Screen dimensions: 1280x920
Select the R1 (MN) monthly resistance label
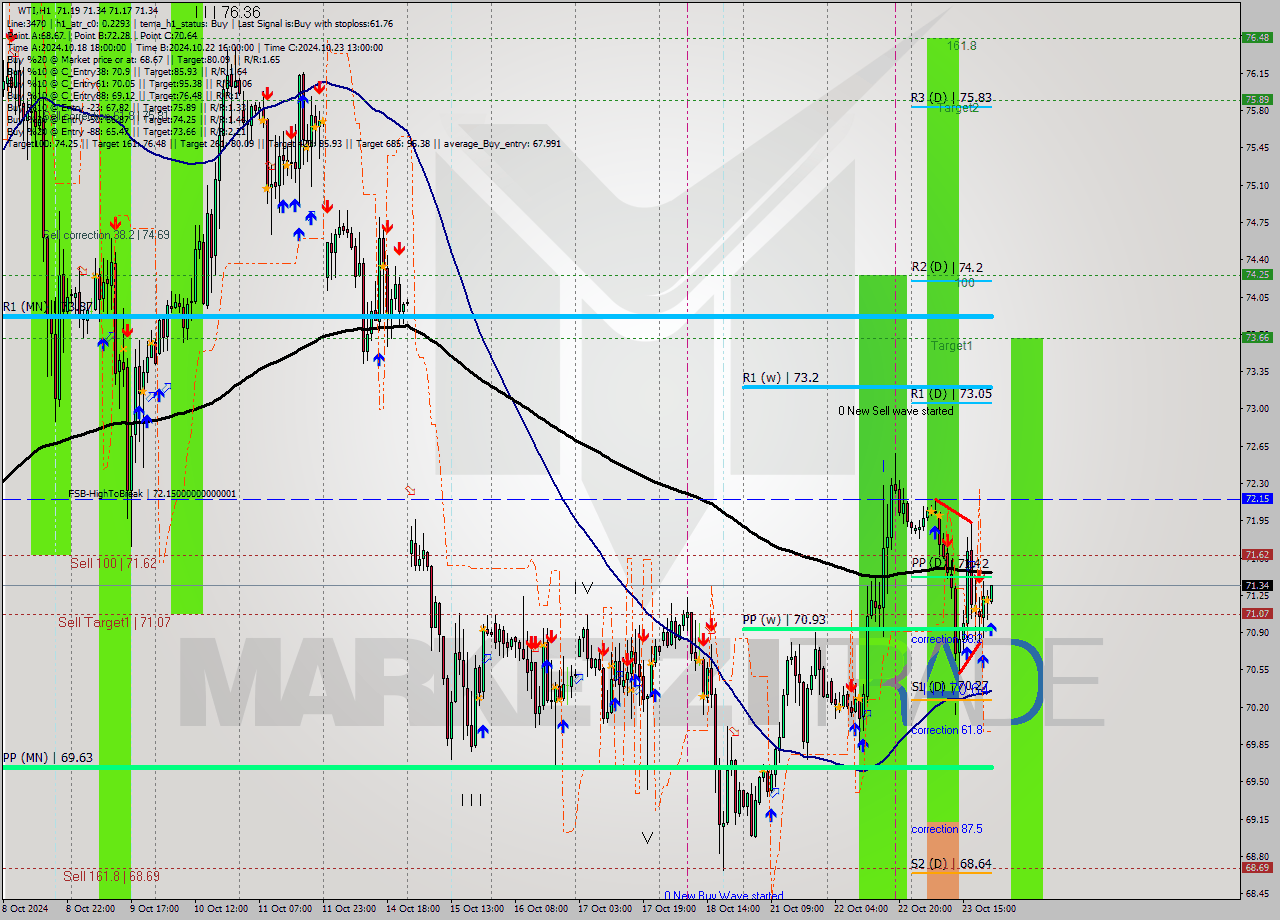point(47,306)
